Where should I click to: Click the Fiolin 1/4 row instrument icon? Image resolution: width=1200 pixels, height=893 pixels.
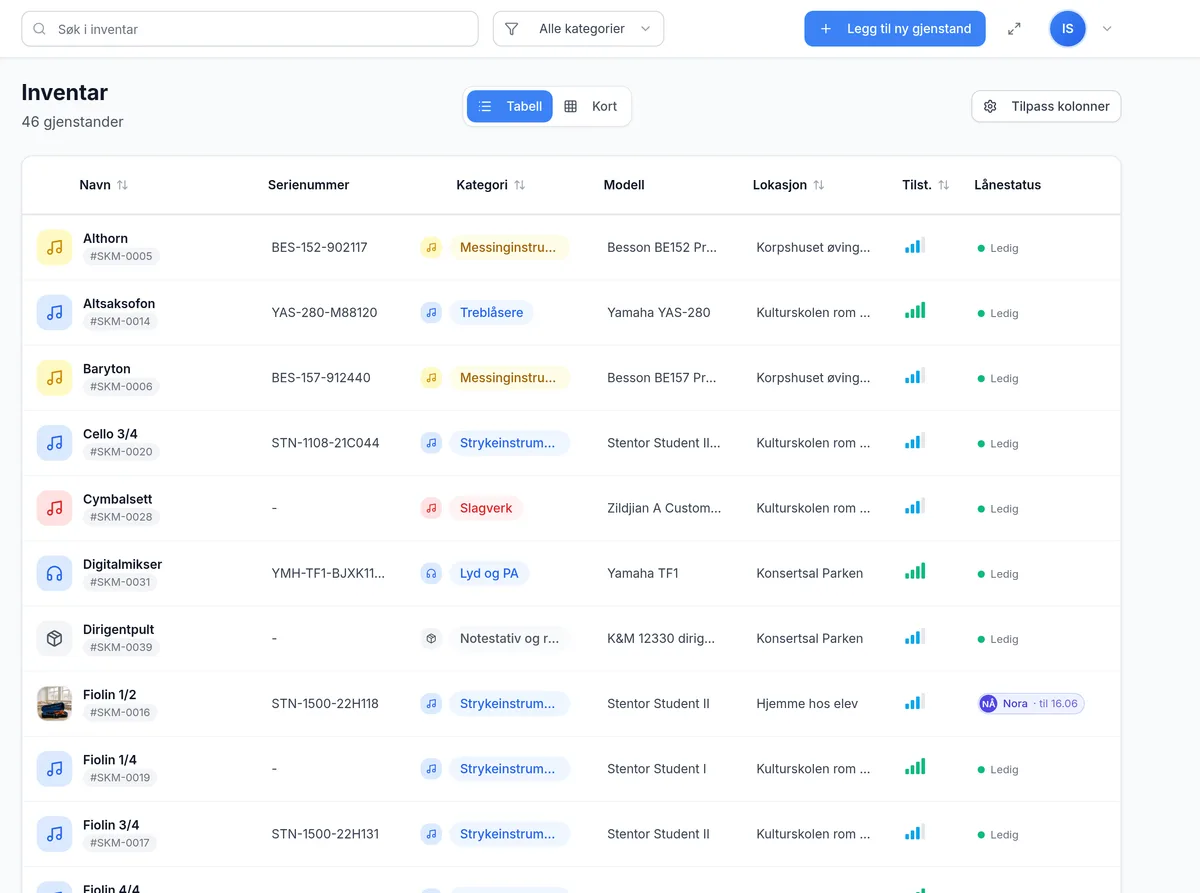click(x=54, y=768)
